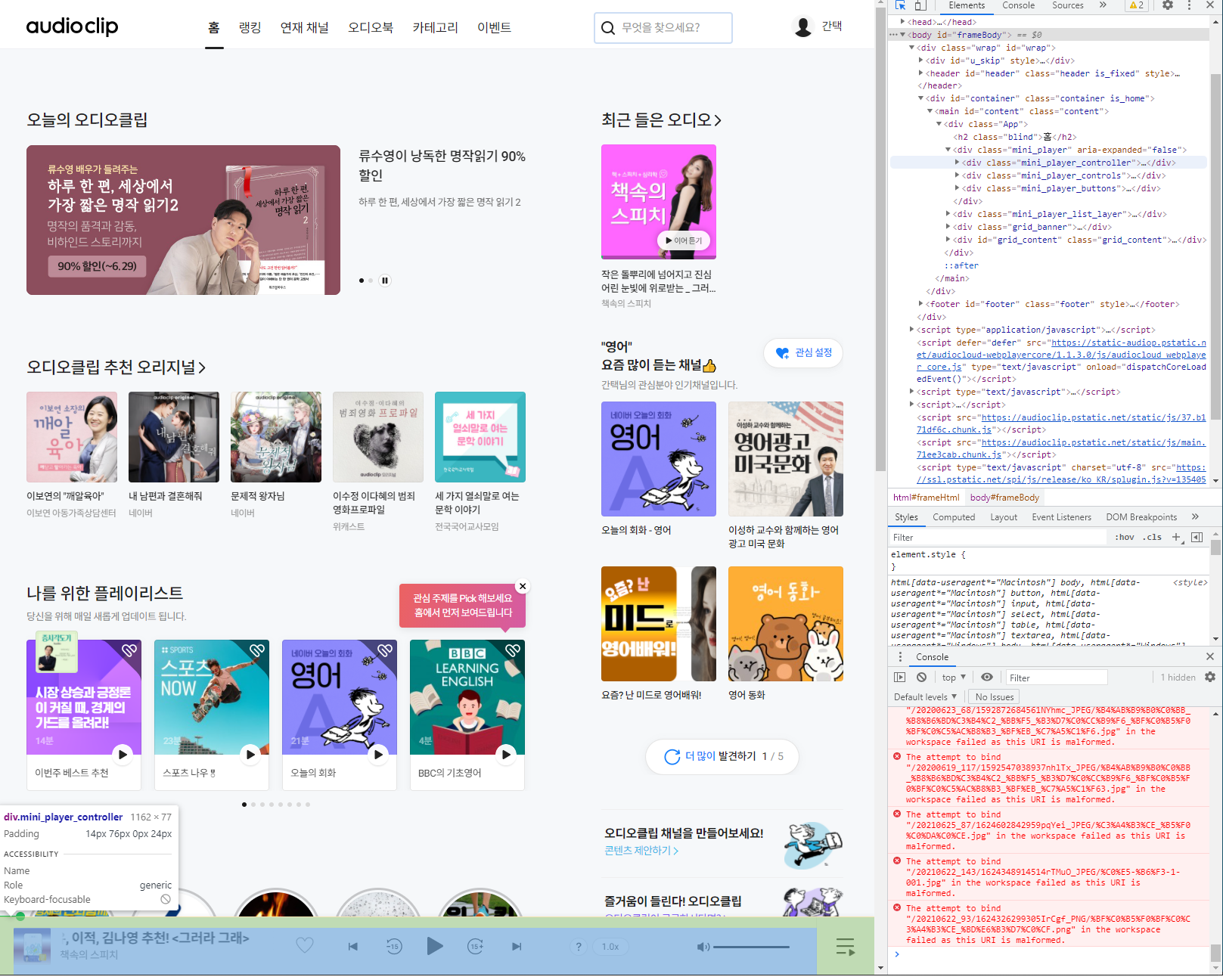
Task: Open the playback help question icon
Action: [x=579, y=947]
